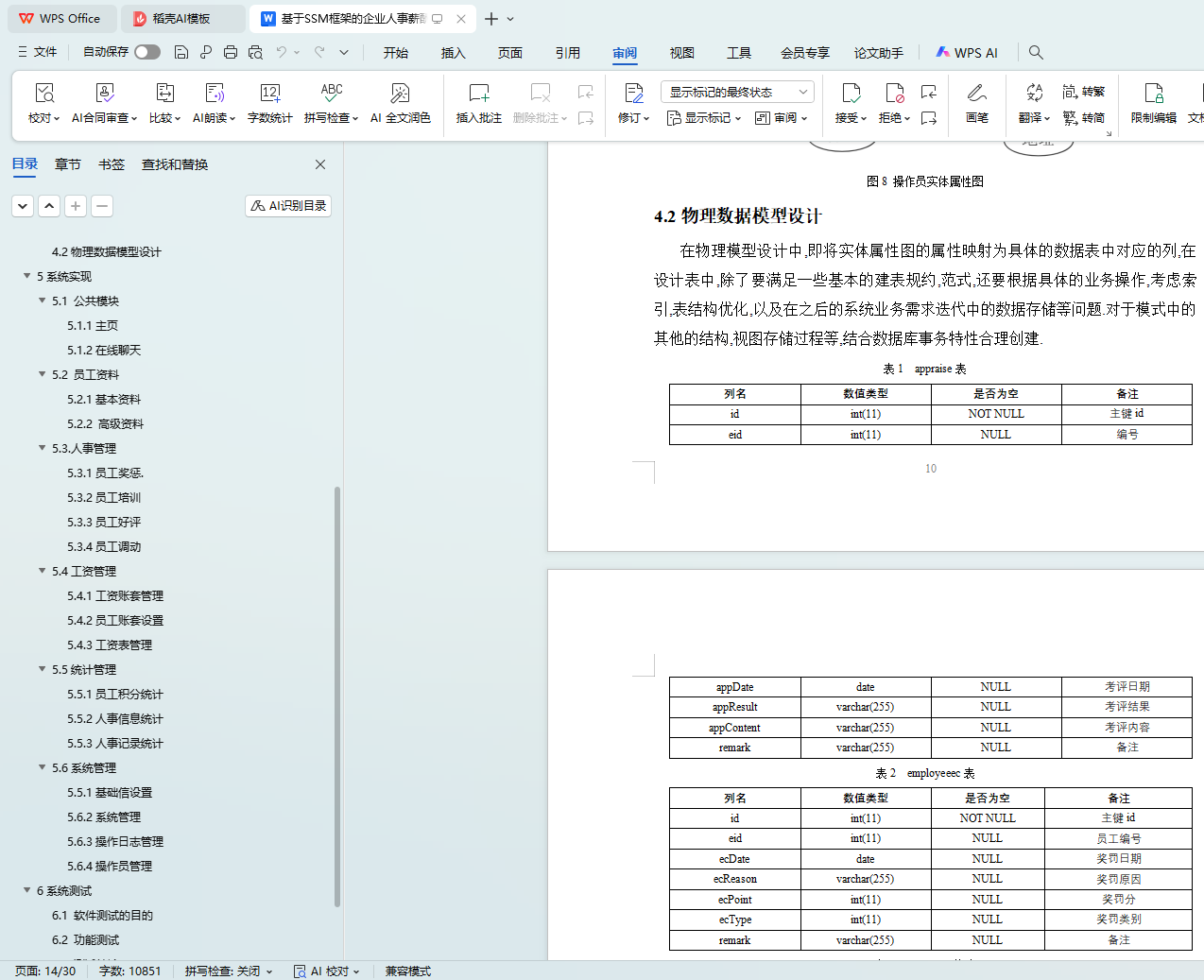Open the AI朗读 read aloud tool

tap(214, 94)
